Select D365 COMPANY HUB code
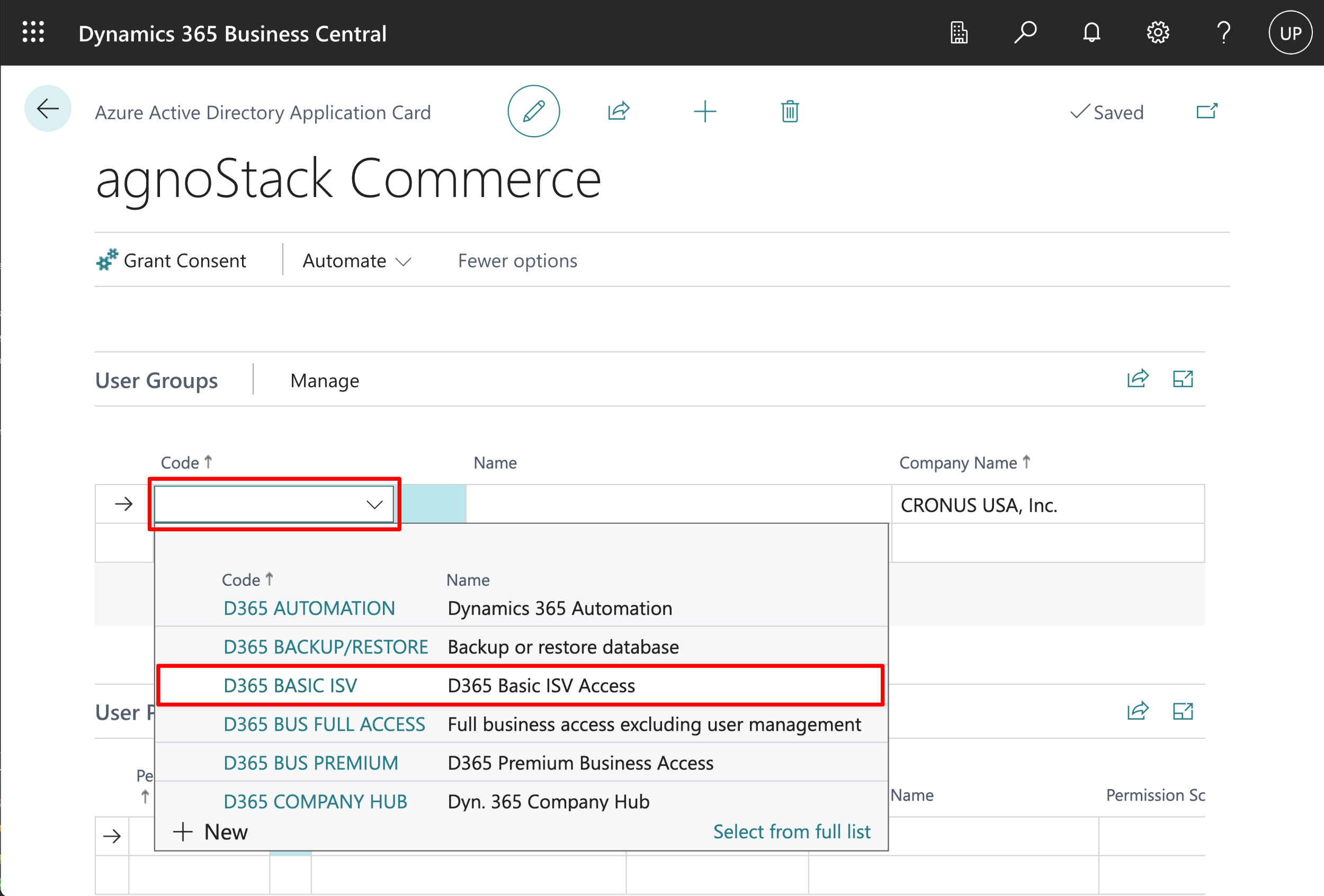This screenshot has height=896, width=1324. point(315,802)
